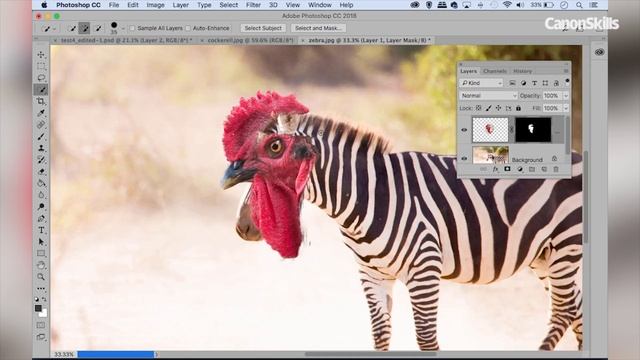Screen dimensions: 640x360
Task: Click foreground color swatch
Action: [x=38, y=308]
